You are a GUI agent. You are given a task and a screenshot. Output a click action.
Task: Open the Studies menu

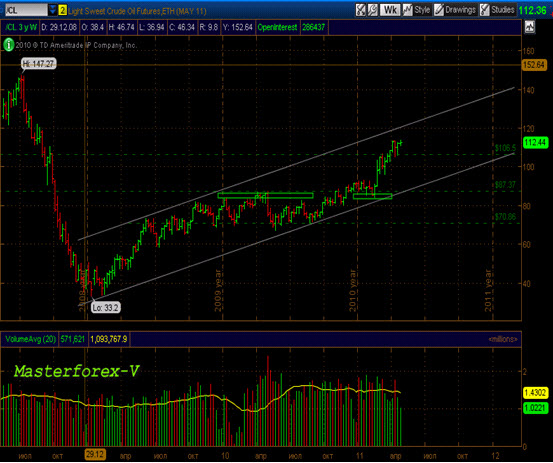[x=497, y=10]
